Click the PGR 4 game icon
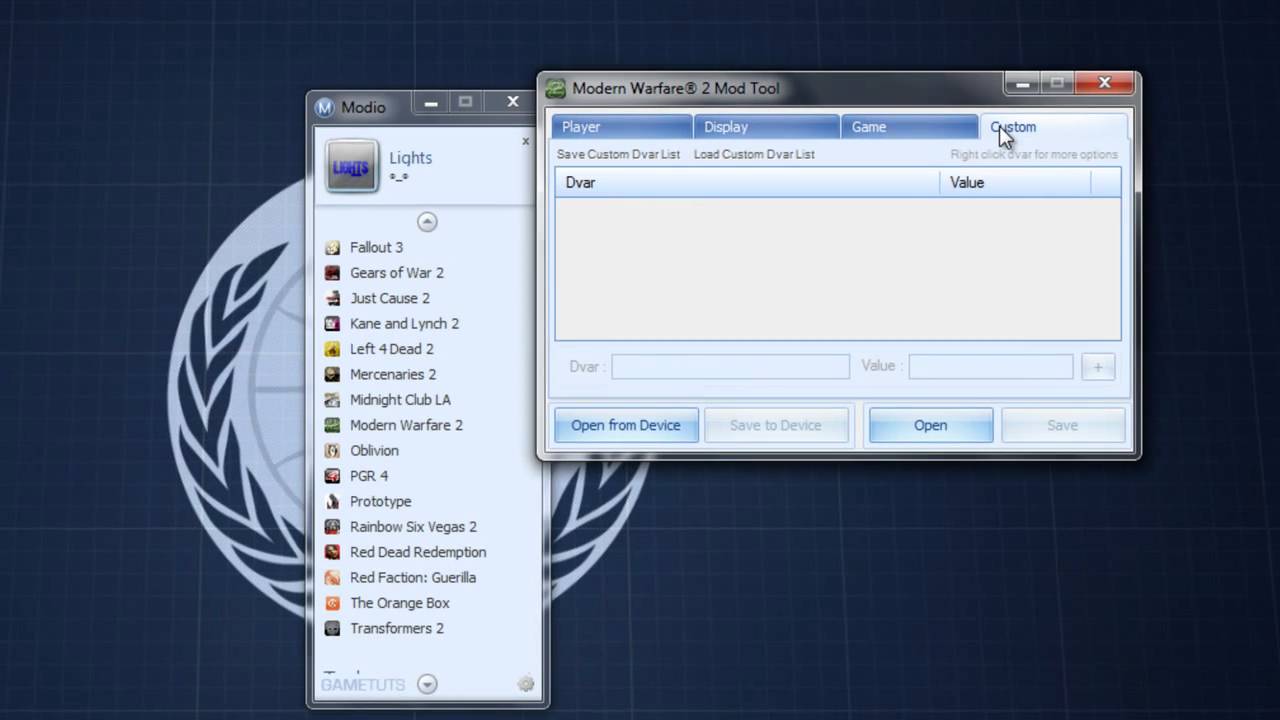Viewport: 1280px width, 720px height. (x=332, y=476)
